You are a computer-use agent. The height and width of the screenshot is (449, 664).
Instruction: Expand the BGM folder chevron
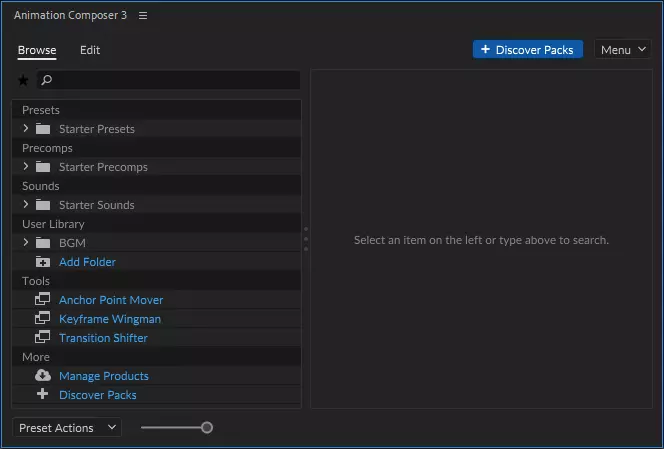pos(26,242)
